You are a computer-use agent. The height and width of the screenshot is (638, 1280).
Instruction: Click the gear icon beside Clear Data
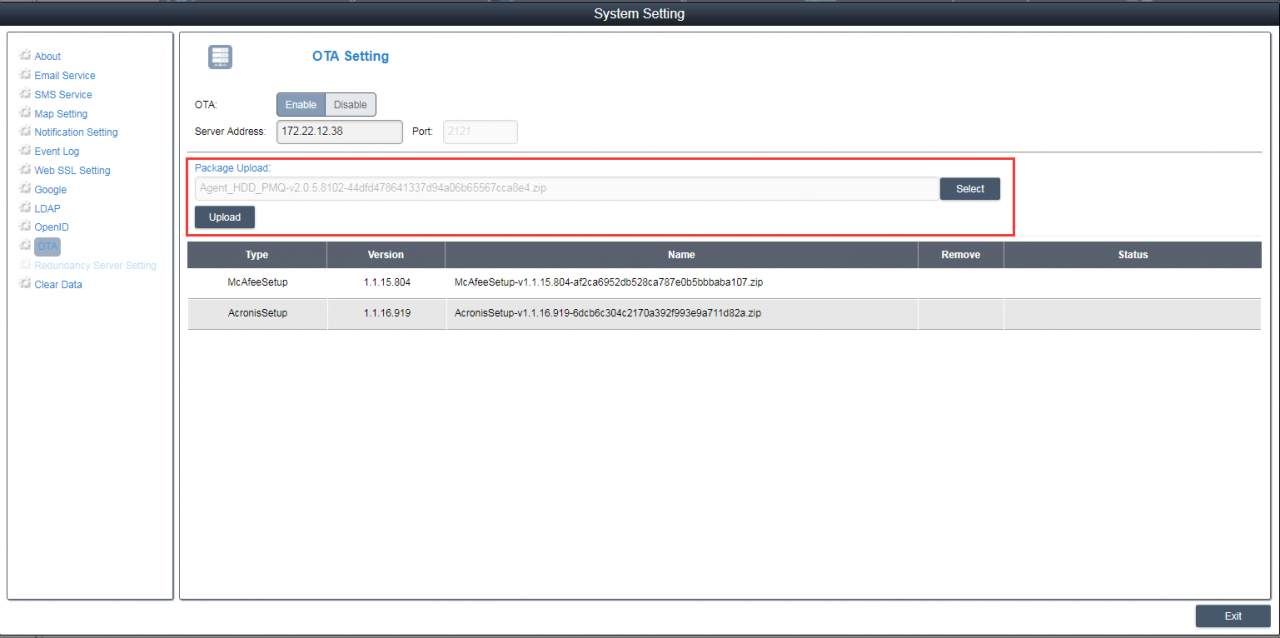pyautogui.click(x=25, y=284)
